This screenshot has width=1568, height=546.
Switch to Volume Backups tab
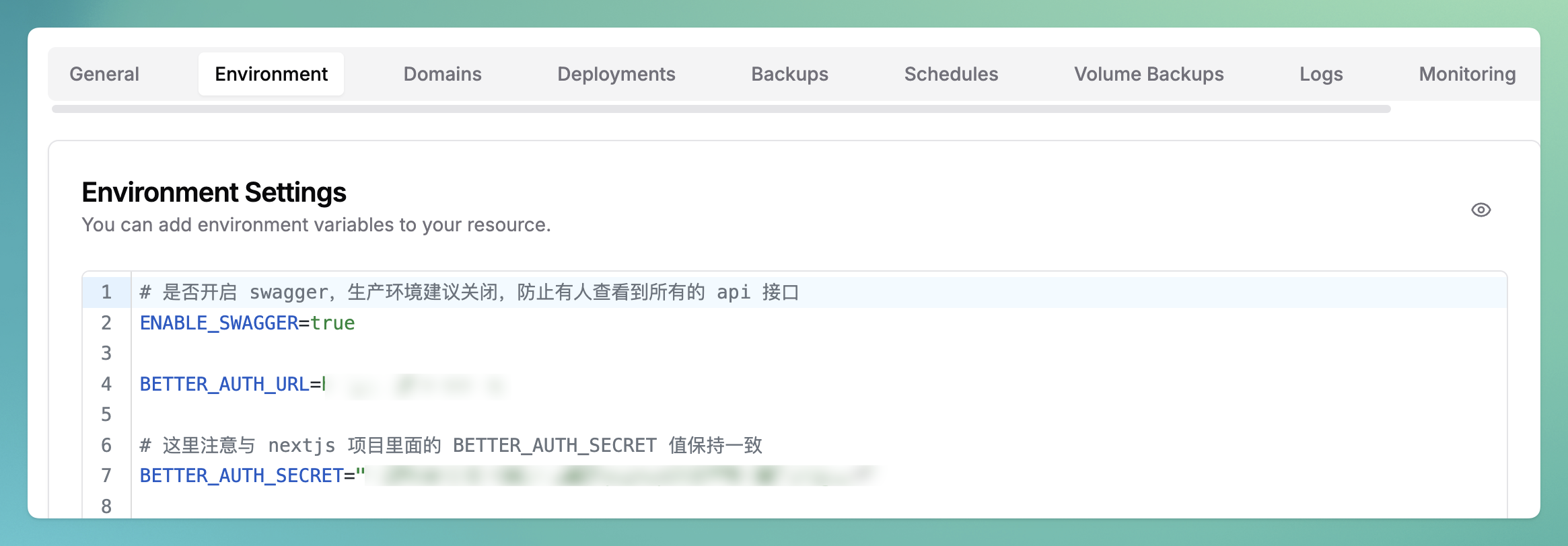(1149, 74)
